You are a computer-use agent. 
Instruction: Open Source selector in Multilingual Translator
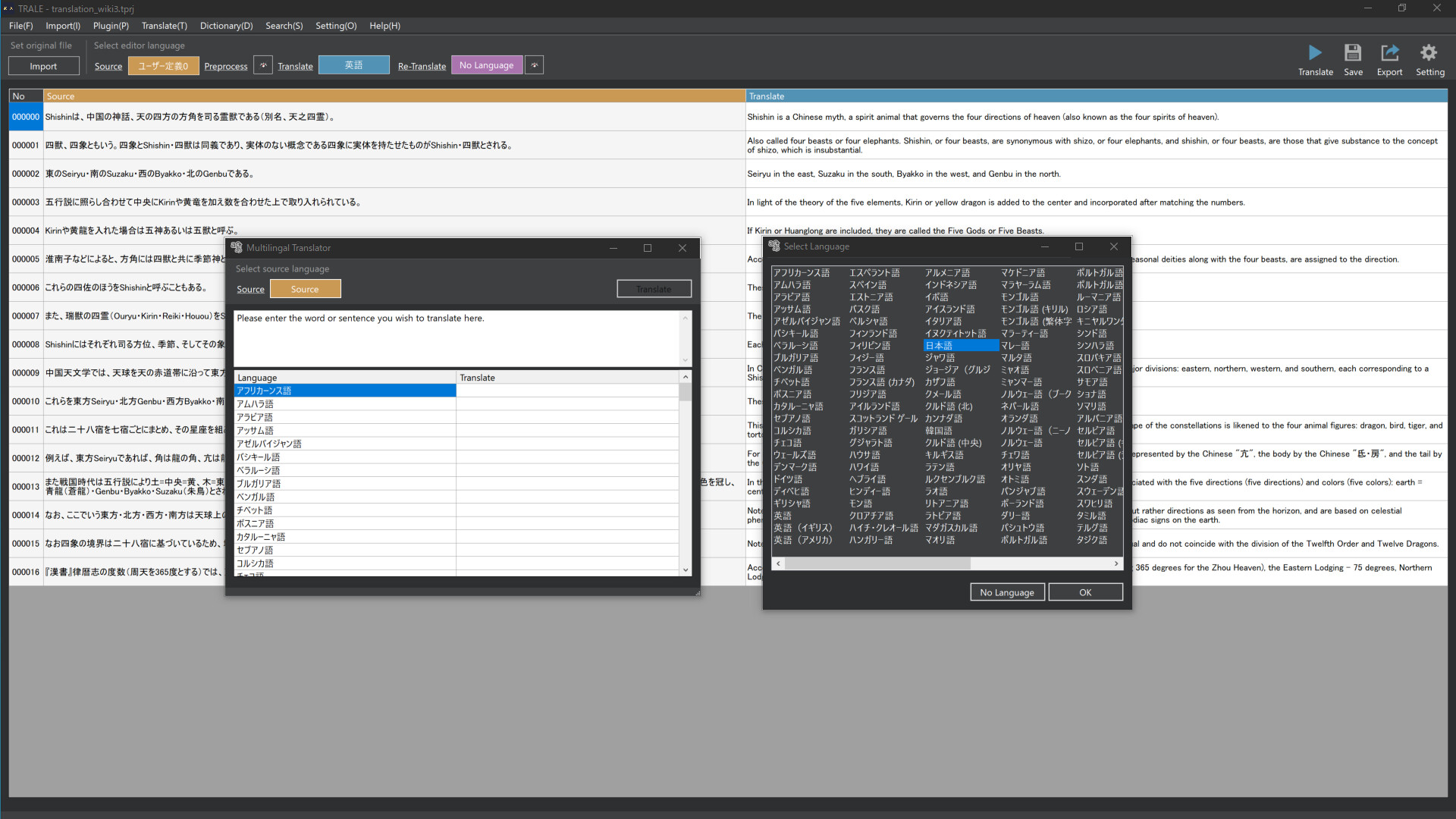coord(249,289)
